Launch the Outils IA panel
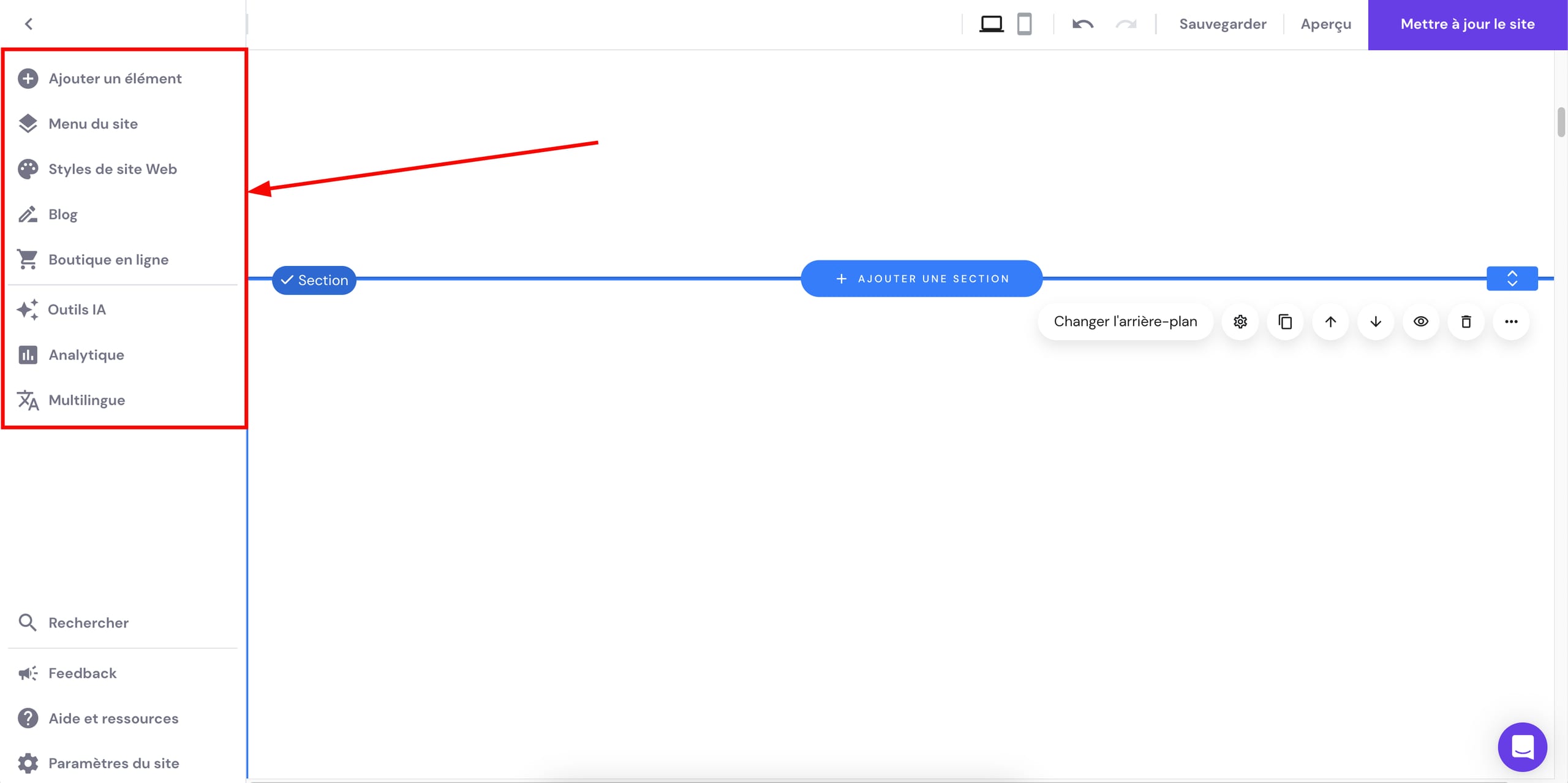This screenshot has width=1568, height=783. click(x=77, y=309)
